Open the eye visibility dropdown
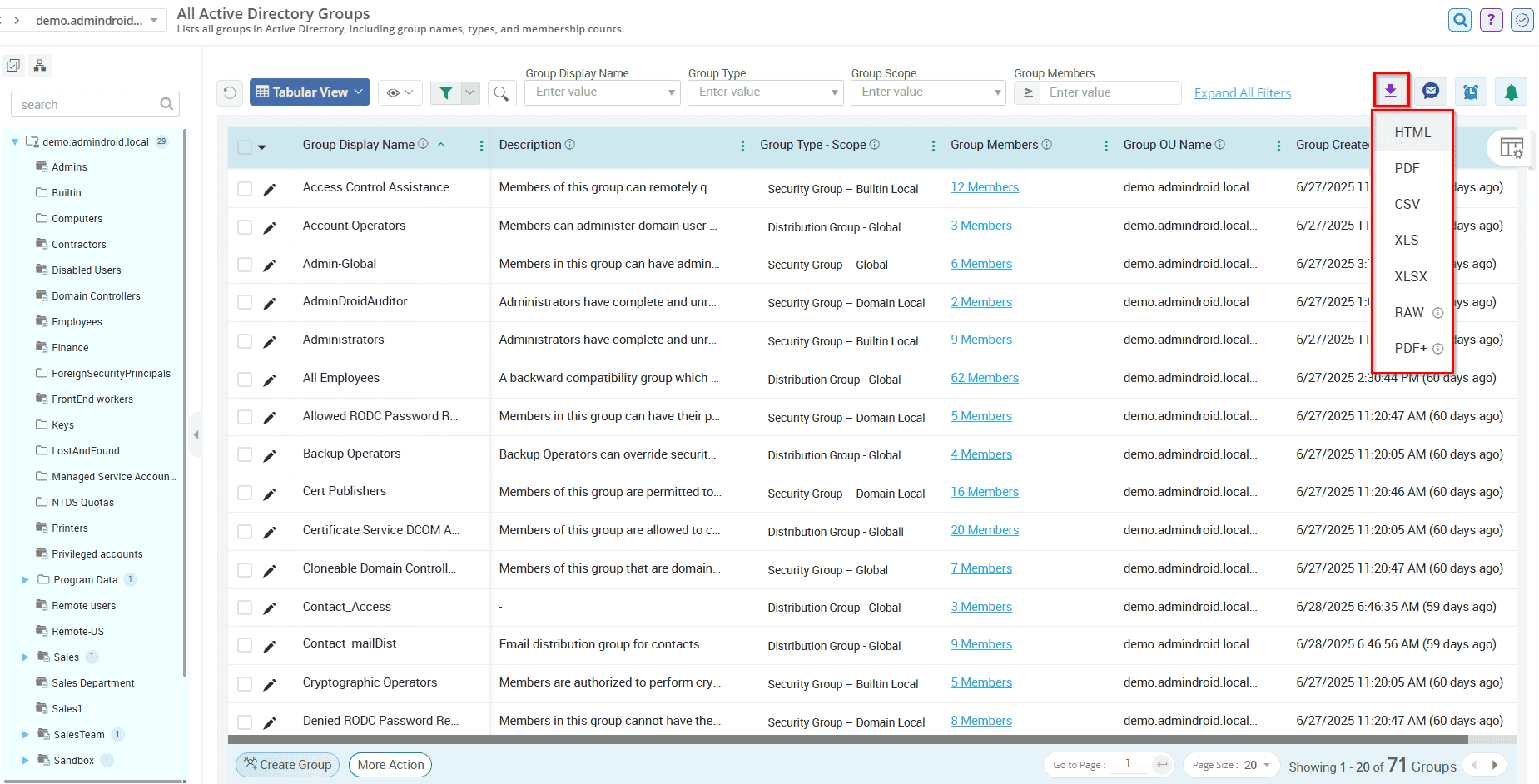This screenshot has height=784, width=1539. tap(400, 92)
